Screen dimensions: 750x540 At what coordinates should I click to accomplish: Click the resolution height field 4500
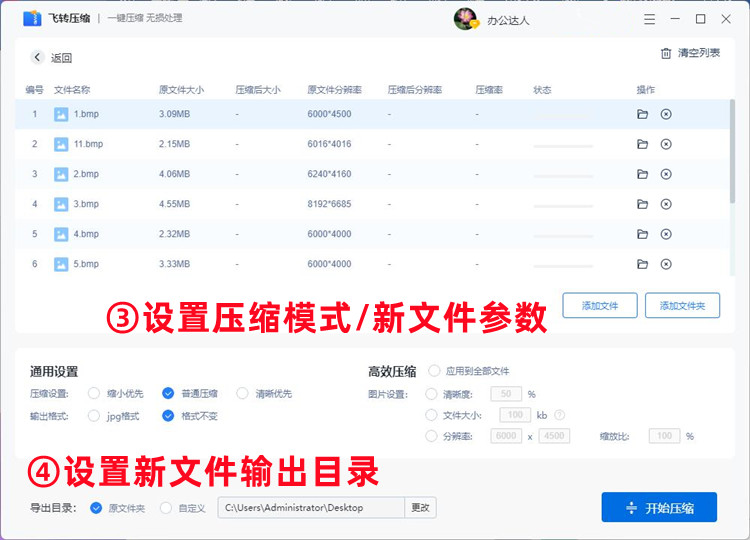click(554, 436)
